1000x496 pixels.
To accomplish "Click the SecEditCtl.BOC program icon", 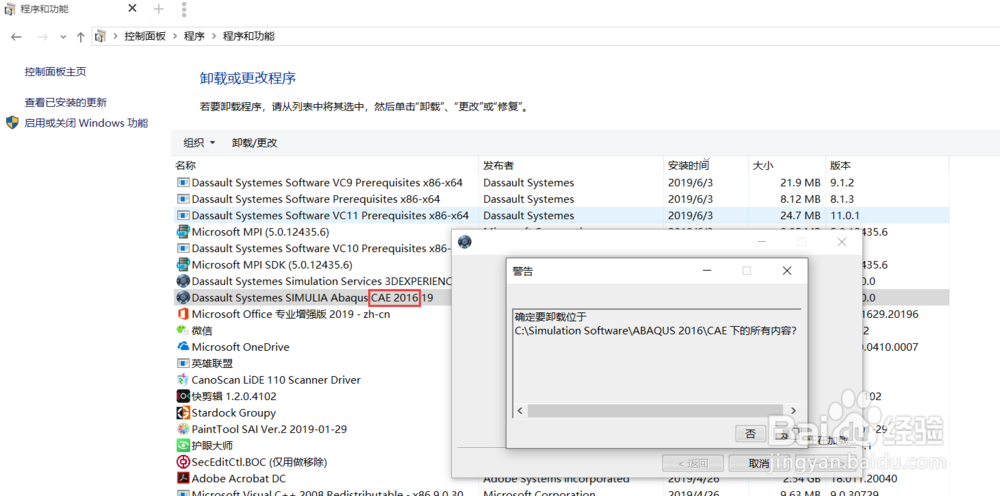I will 183,462.
